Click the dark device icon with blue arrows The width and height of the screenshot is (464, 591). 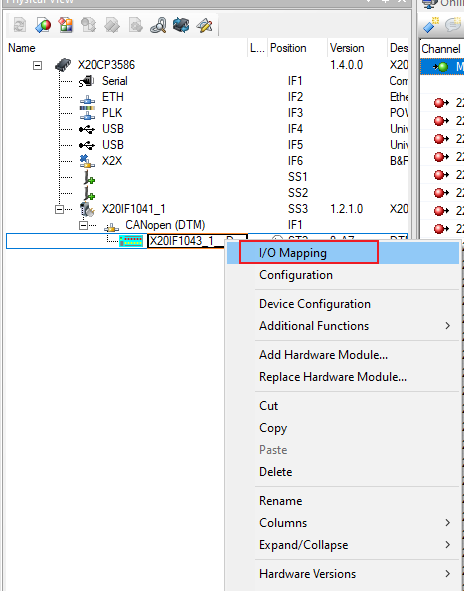pyautogui.click(x=181, y=25)
